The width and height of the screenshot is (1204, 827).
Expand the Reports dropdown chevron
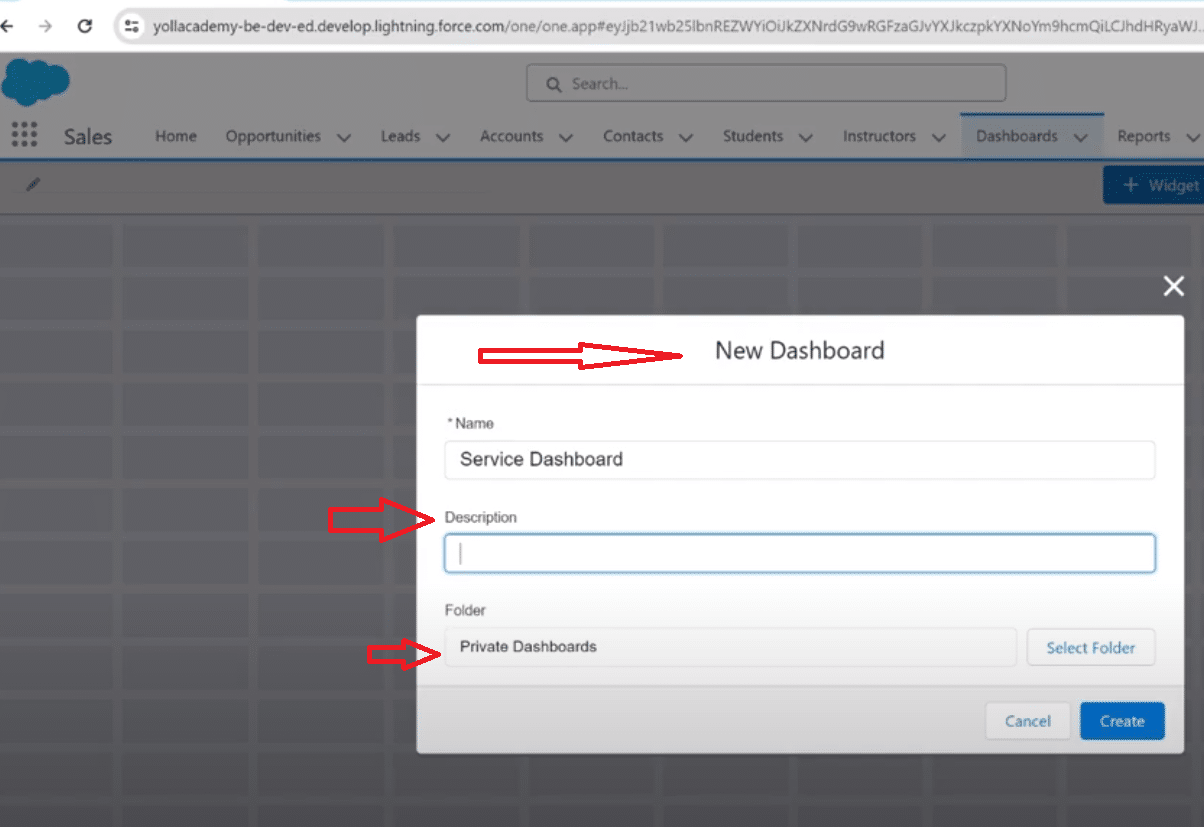[x=1192, y=138]
